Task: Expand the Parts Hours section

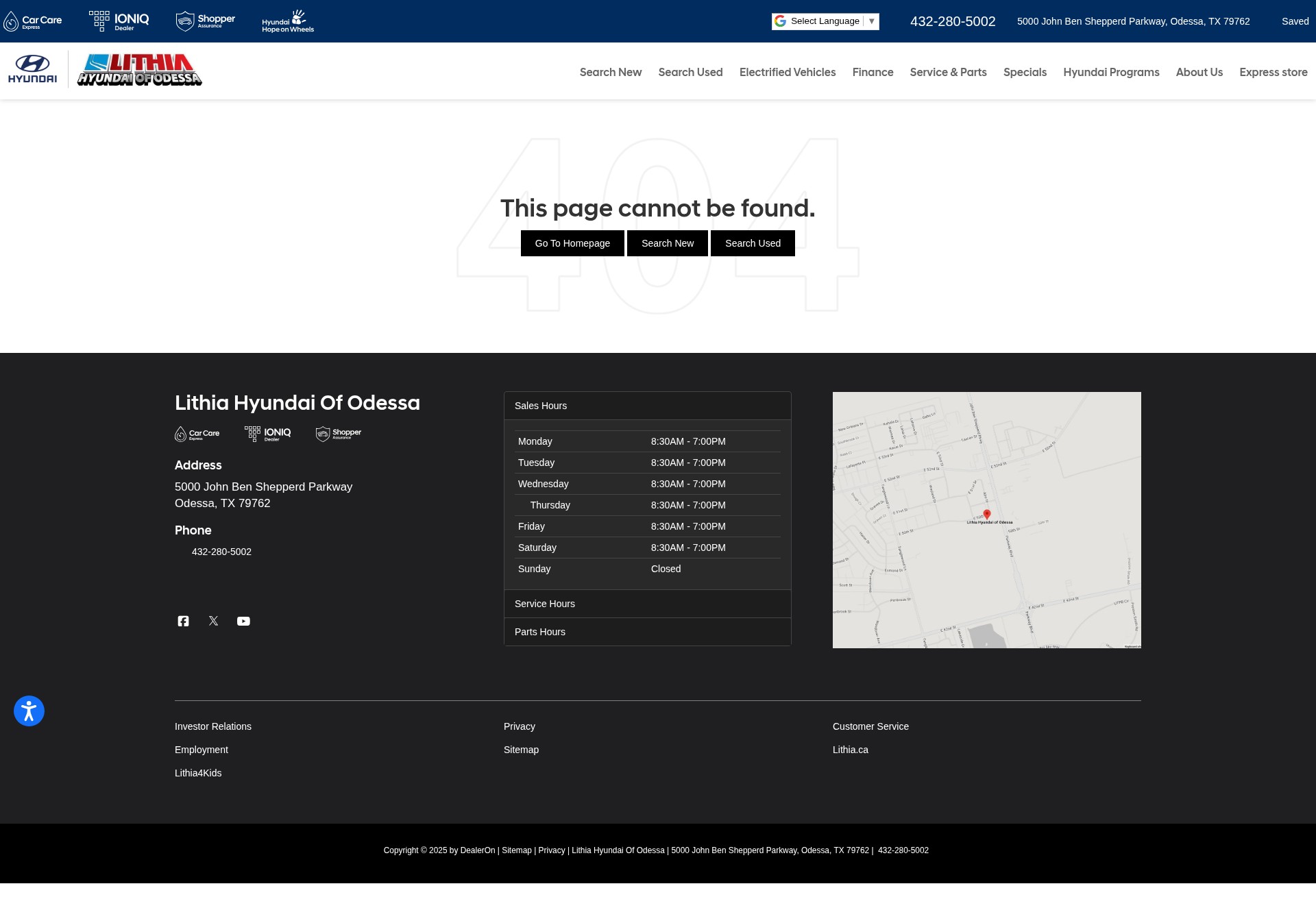Action: [648, 632]
